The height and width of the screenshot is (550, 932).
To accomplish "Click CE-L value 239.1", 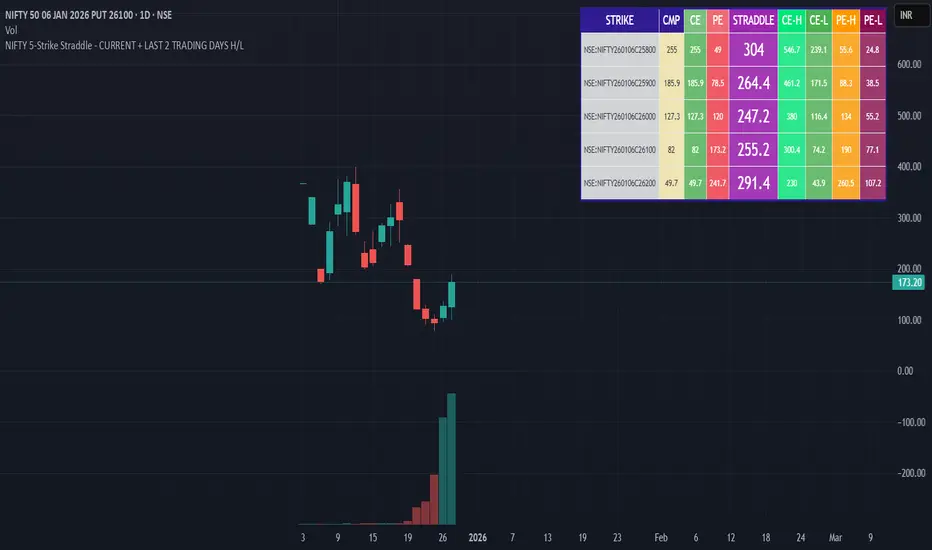I will [x=818, y=49].
